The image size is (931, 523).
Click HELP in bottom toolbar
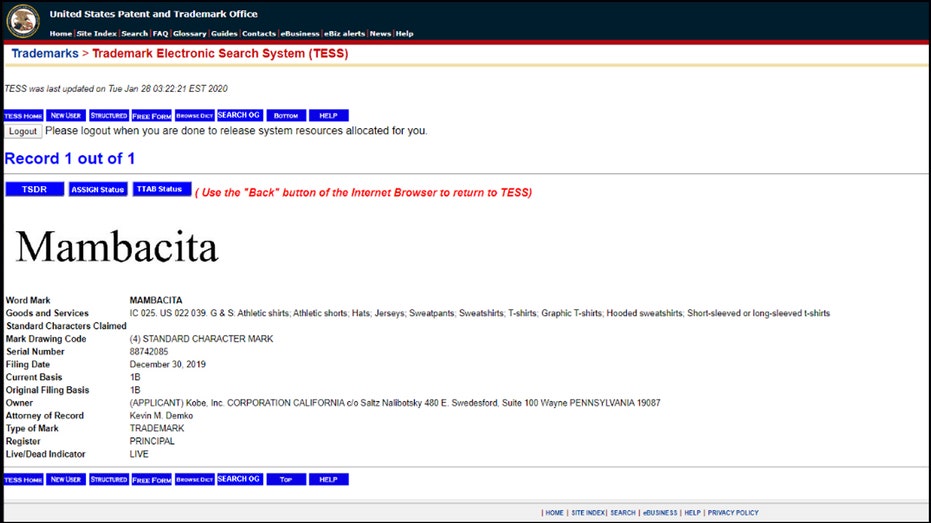point(328,480)
